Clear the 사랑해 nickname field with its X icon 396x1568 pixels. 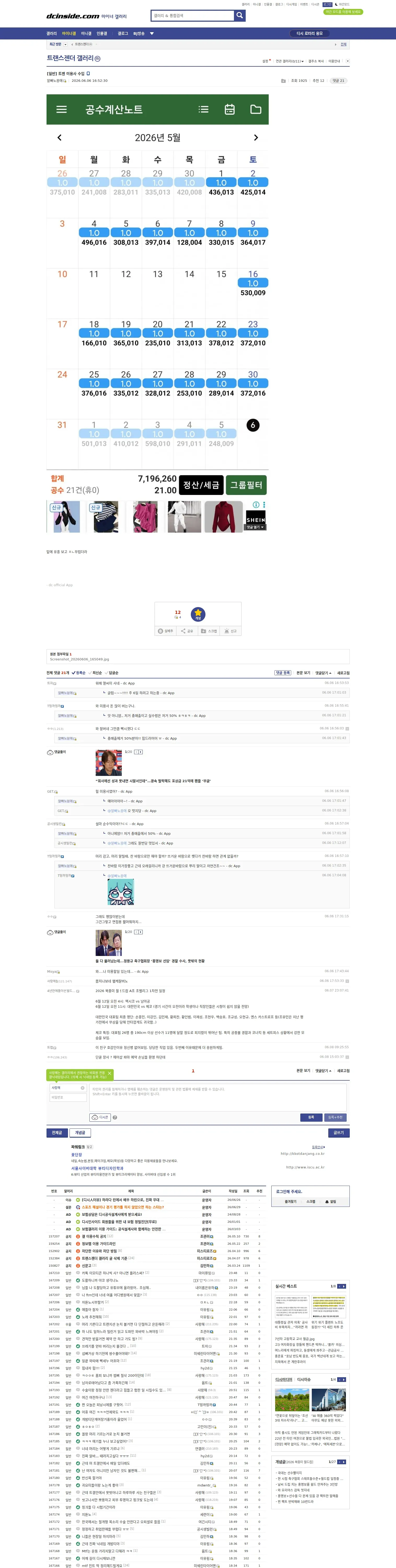click(x=82, y=1088)
